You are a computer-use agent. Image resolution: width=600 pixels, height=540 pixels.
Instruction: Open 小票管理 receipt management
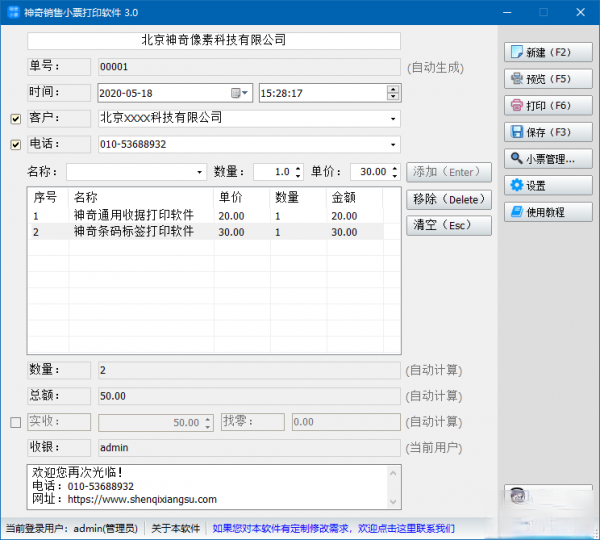[549, 158]
